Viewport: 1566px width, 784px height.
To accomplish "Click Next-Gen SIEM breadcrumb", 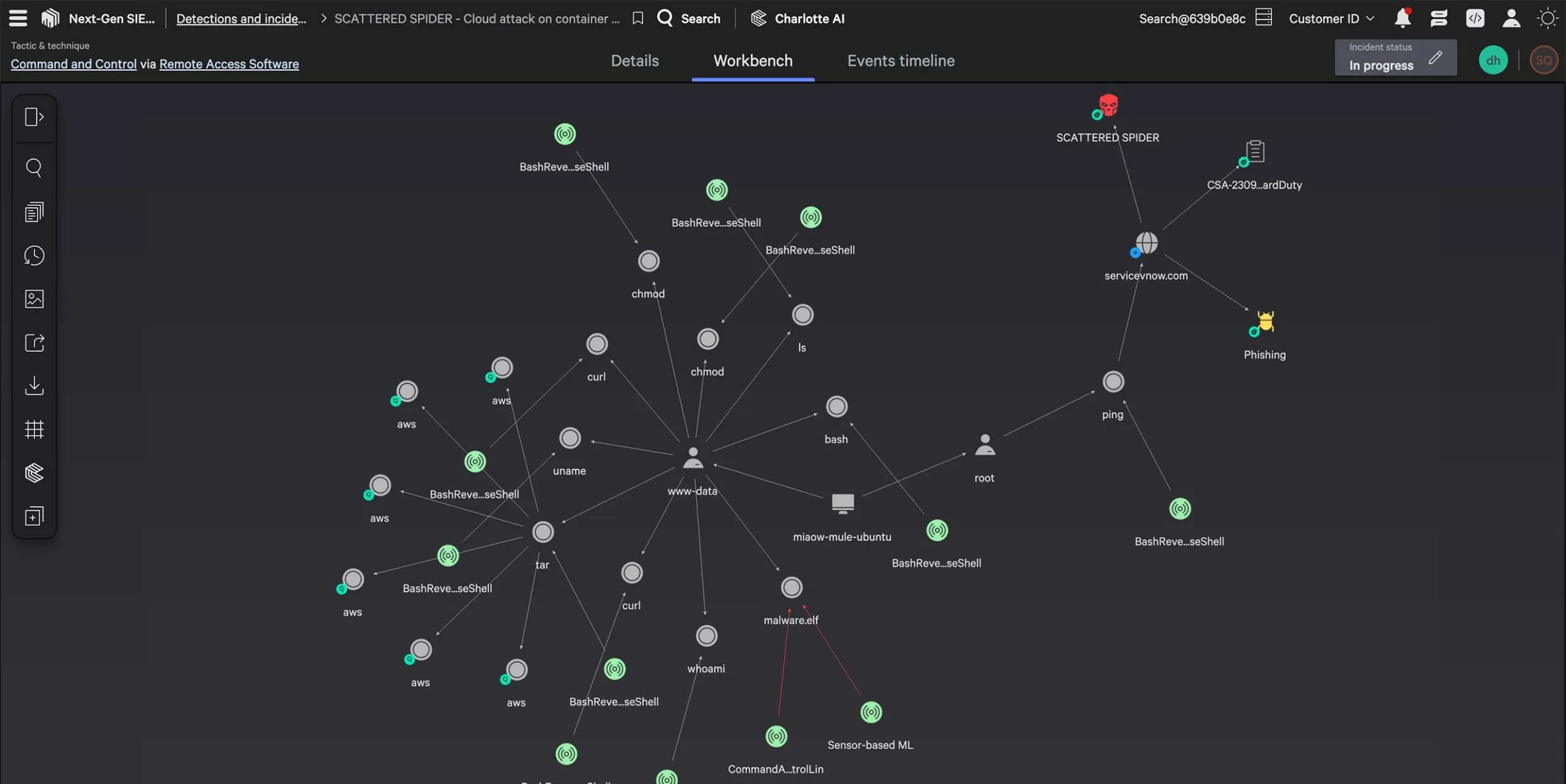I will (x=111, y=18).
